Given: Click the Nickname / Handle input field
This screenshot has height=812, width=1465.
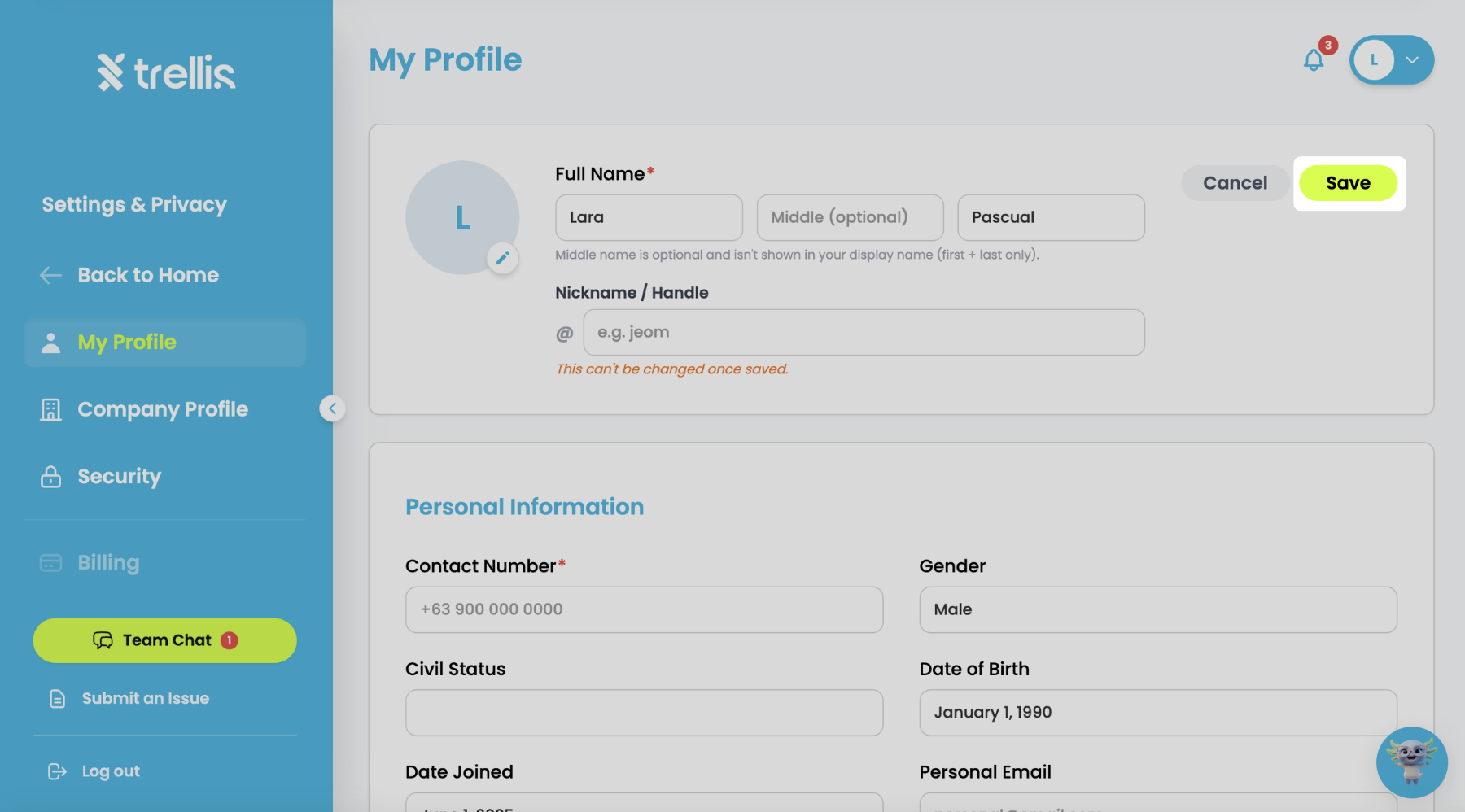Looking at the screenshot, I should [864, 332].
